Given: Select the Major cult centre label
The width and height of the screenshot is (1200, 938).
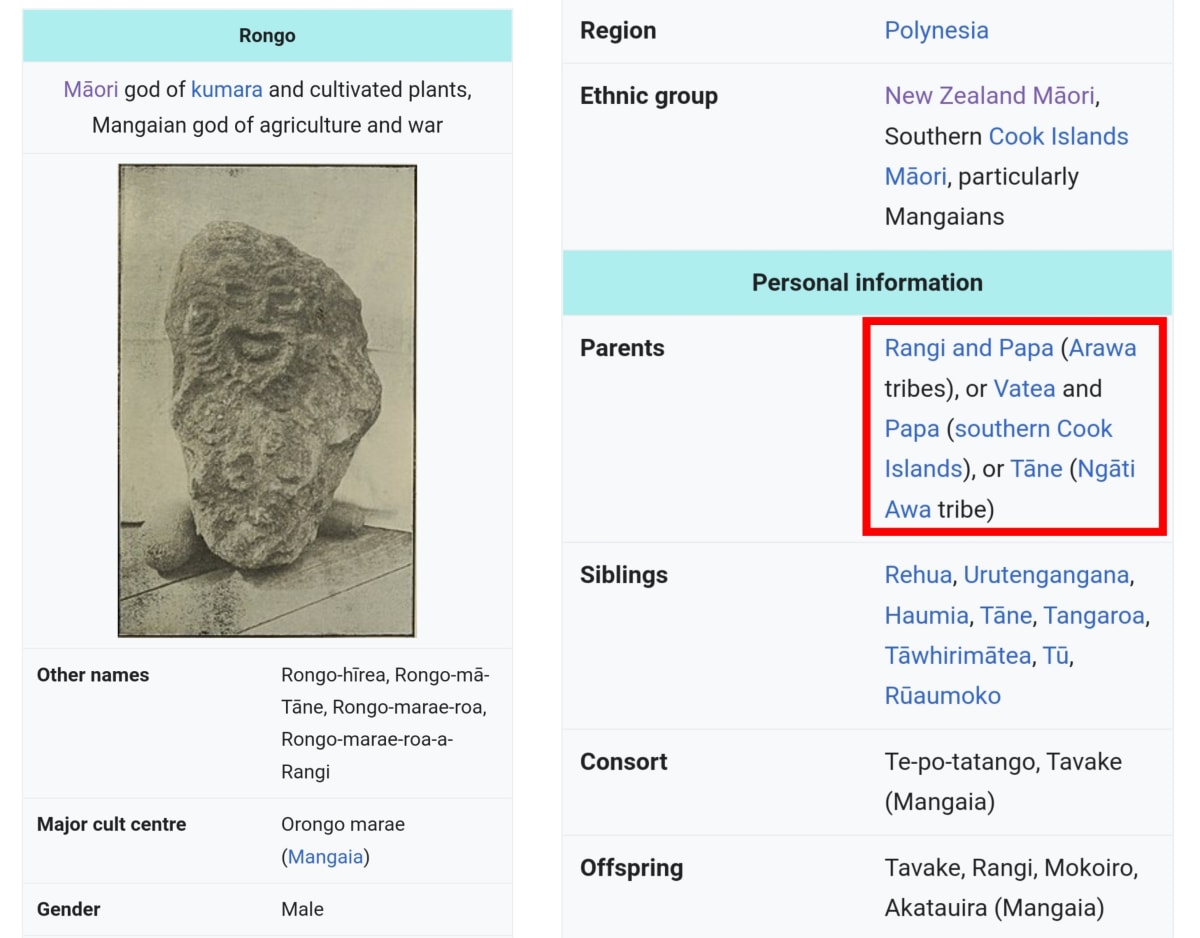Looking at the screenshot, I should 111,824.
